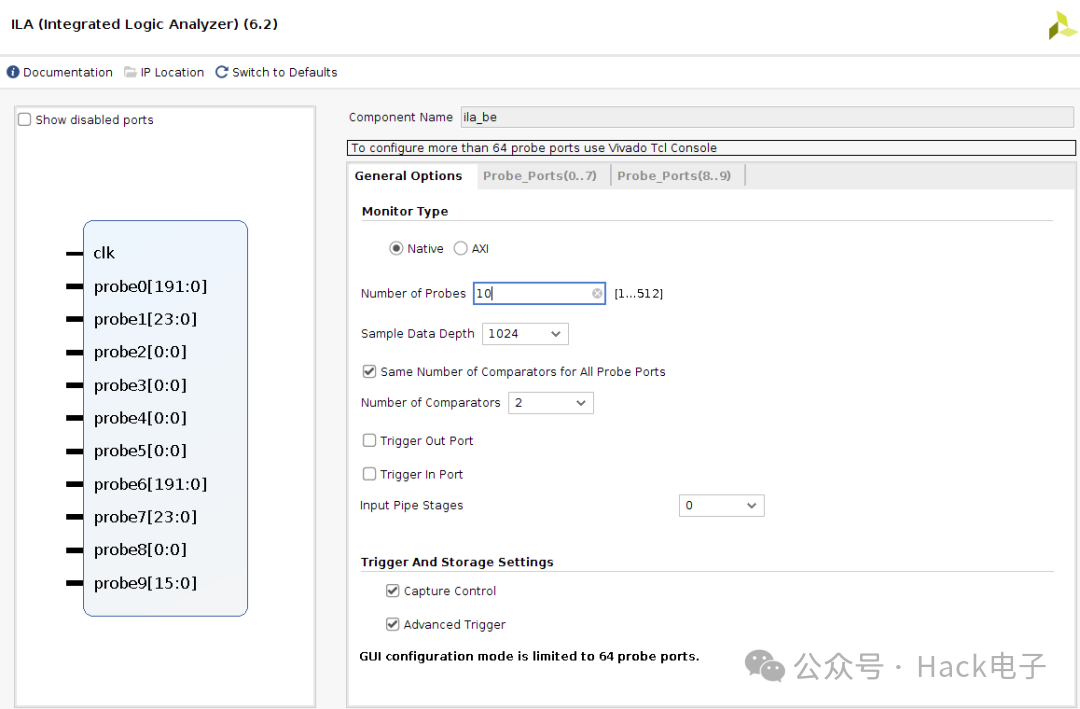Enable the Show disabled ports checkbox
Image resolution: width=1080 pixels, height=709 pixels.
click(x=25, y=120)
